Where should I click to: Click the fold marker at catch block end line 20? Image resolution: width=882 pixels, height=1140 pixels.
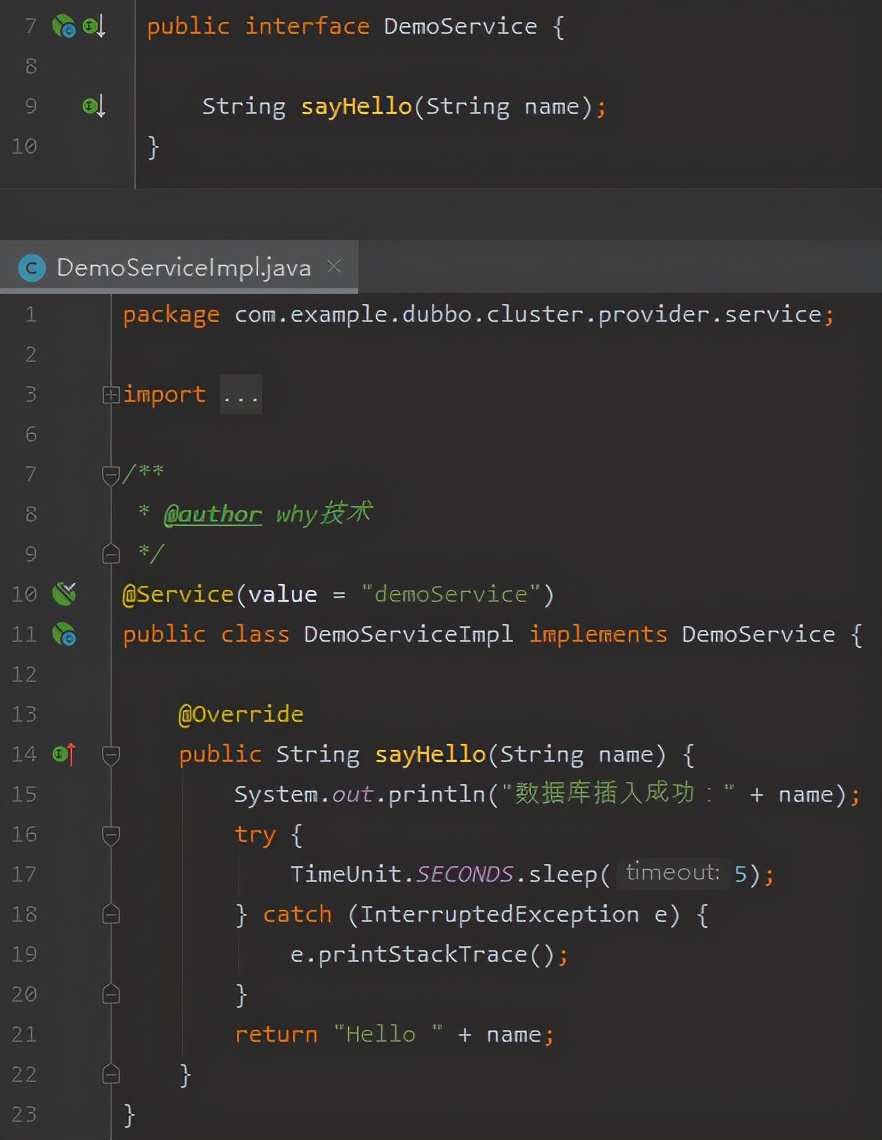click(111, 994)
